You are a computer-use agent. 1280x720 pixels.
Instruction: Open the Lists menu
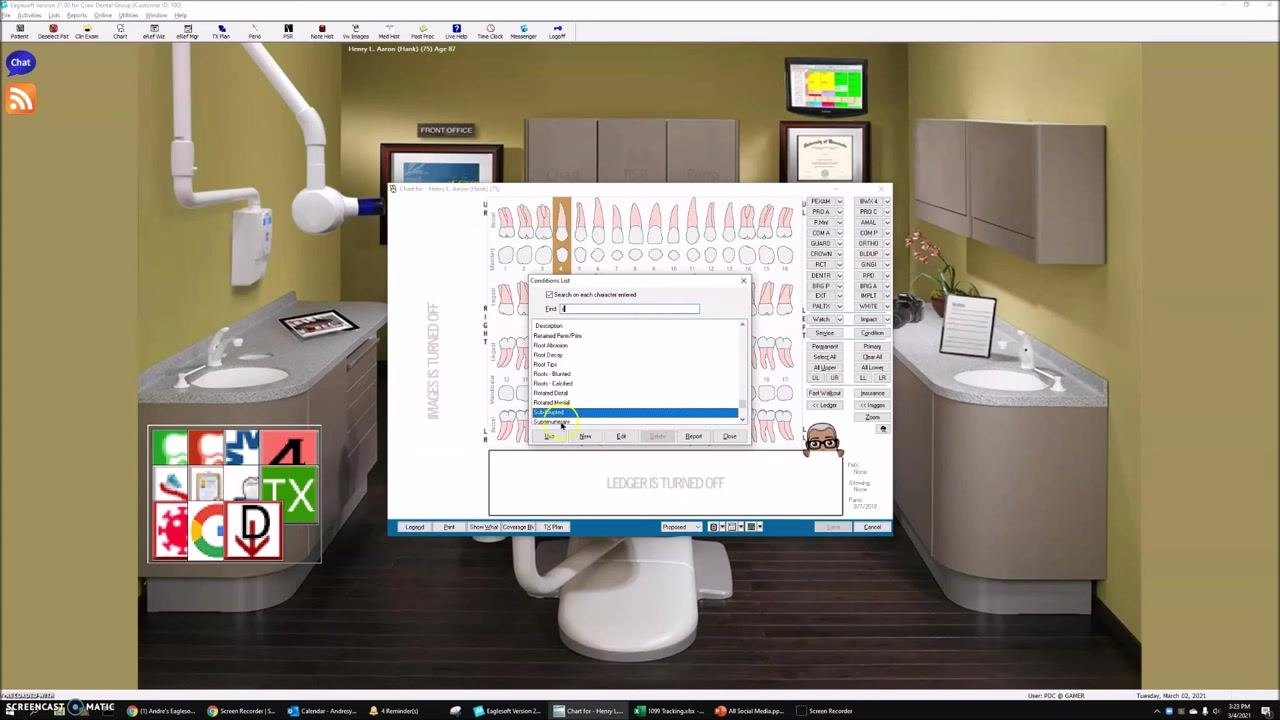tap(54, 15)
